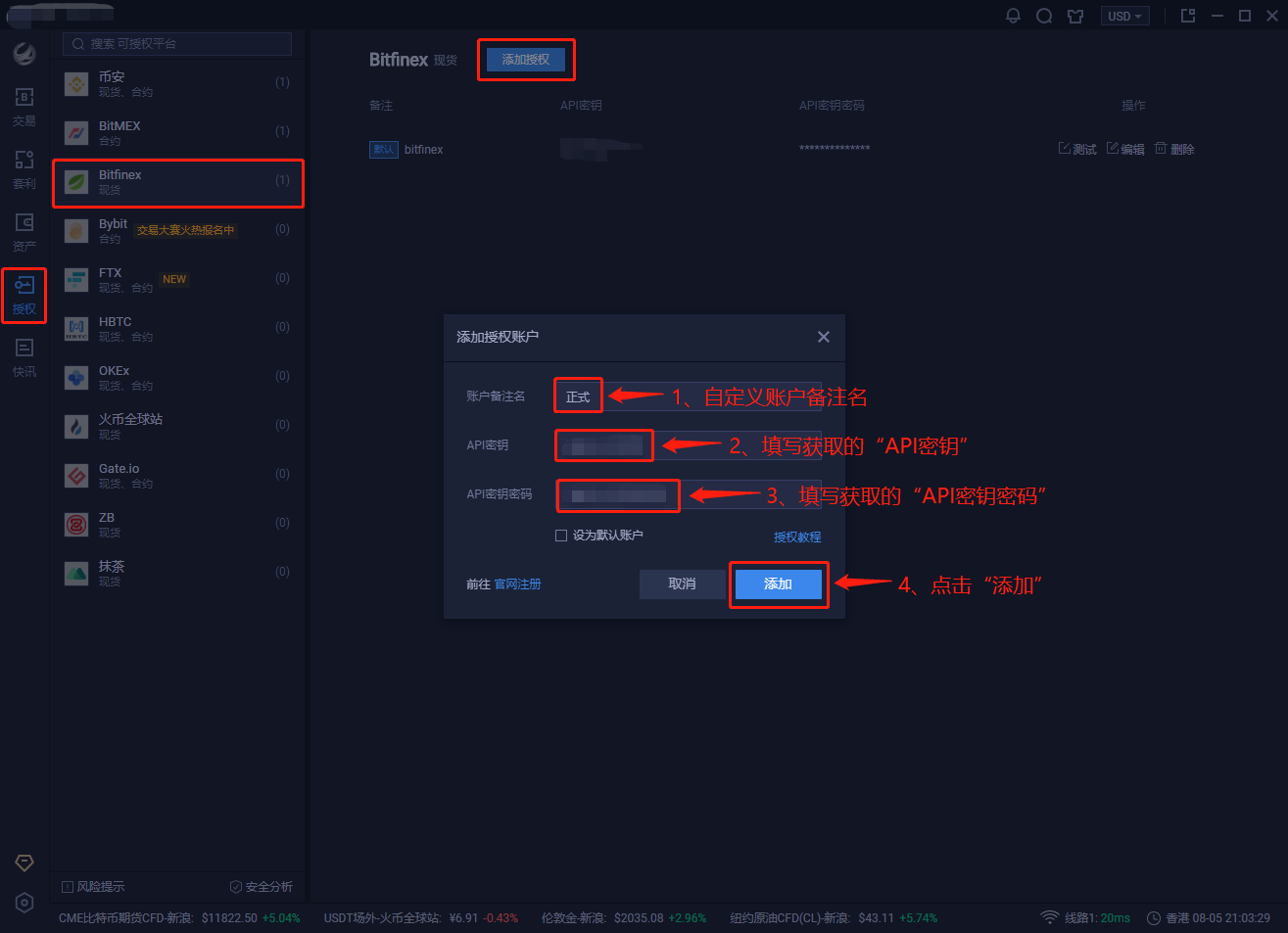Open 风险提示 risk notice
Screen dimensions: 1288x933
tap(93, 886)
